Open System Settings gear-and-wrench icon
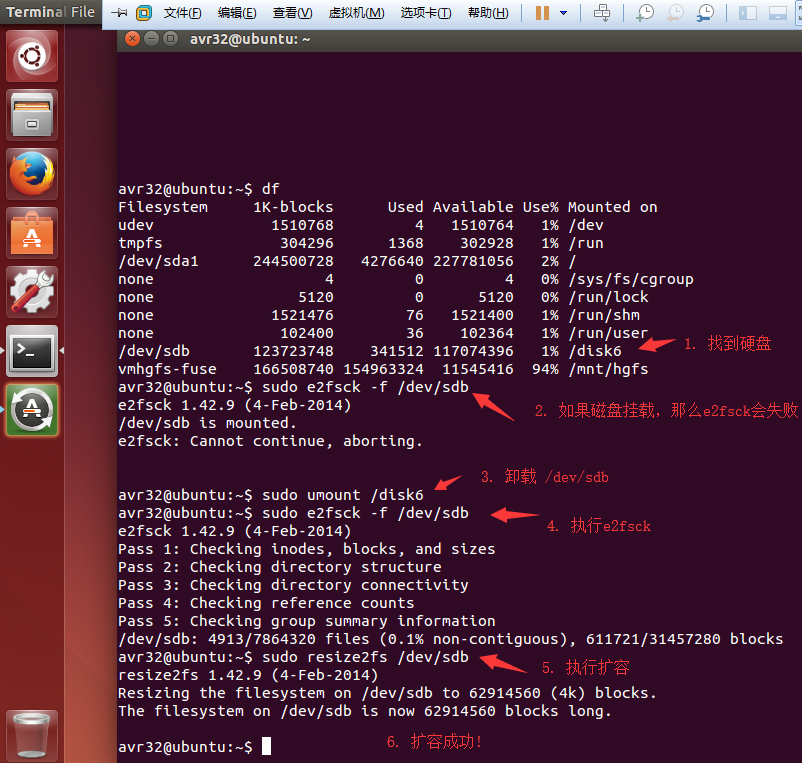802x763 pixels. [32, 292]
